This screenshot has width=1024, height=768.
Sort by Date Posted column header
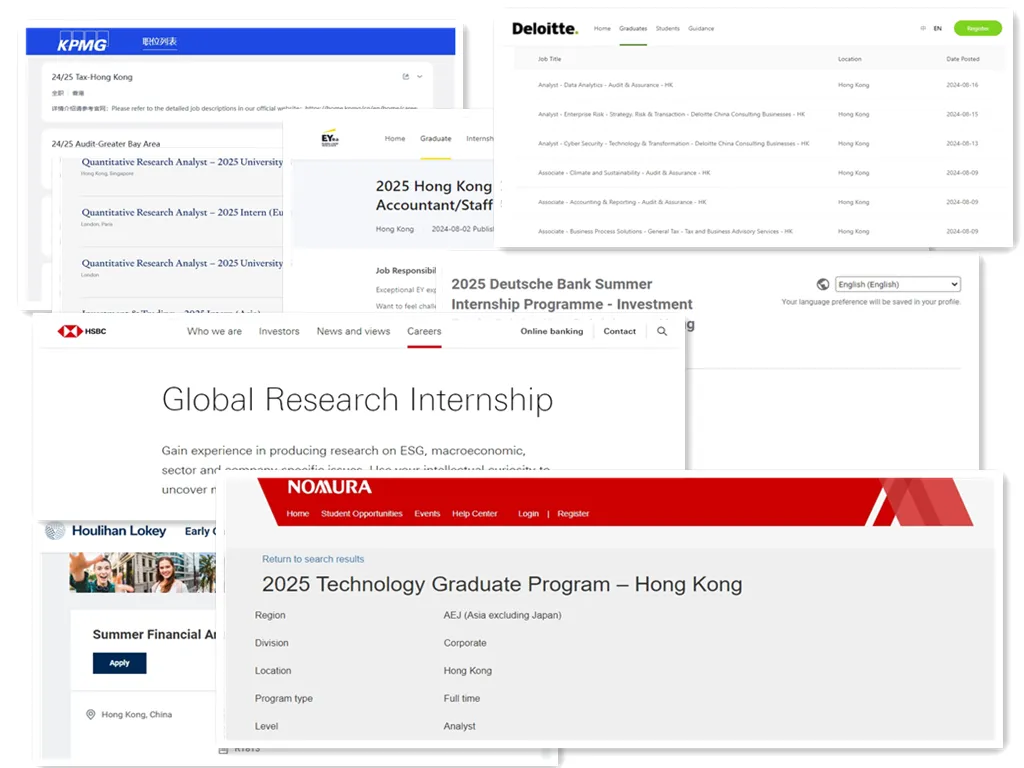pos(963,59)
